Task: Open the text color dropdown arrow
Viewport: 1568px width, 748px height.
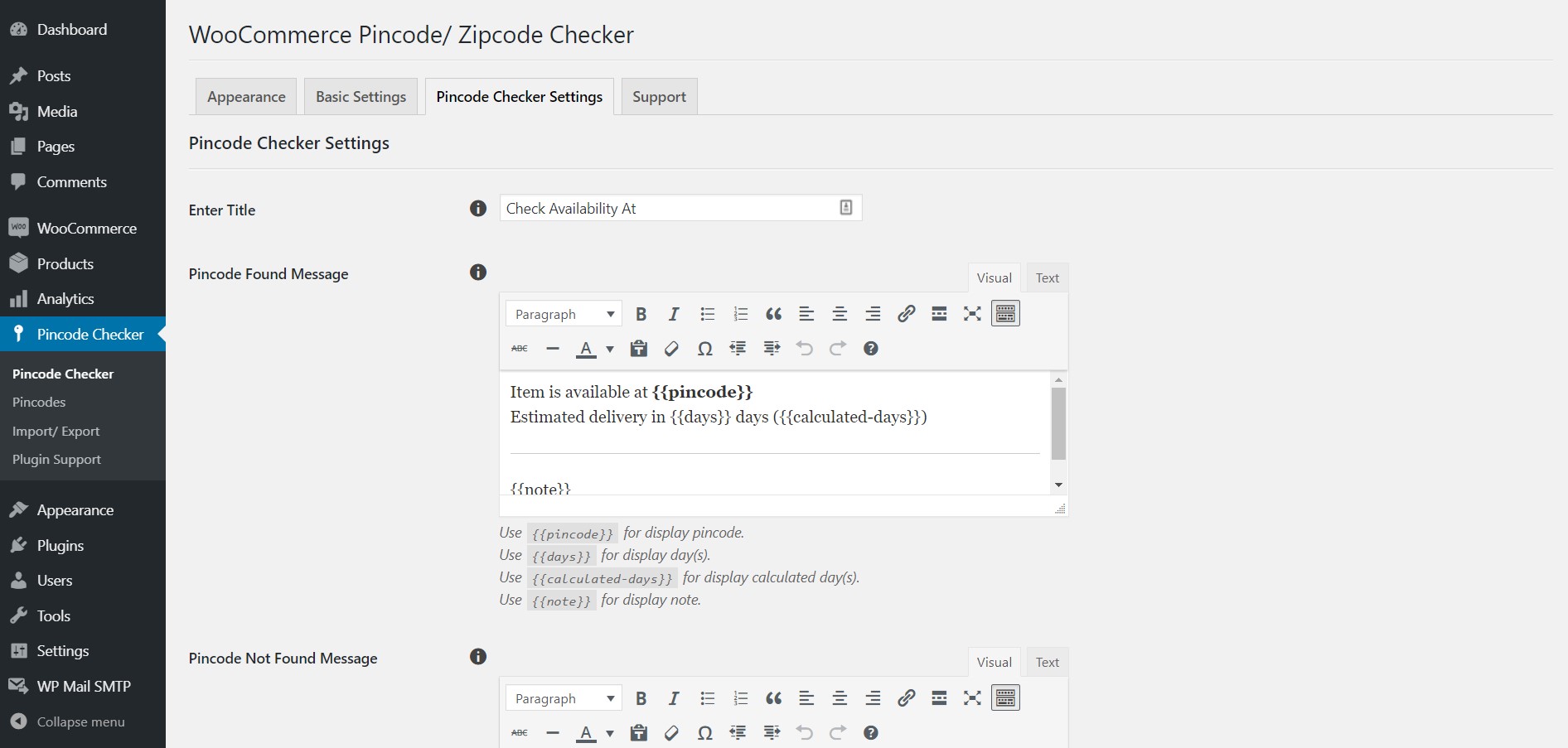Action: click(x=609, y=349)
